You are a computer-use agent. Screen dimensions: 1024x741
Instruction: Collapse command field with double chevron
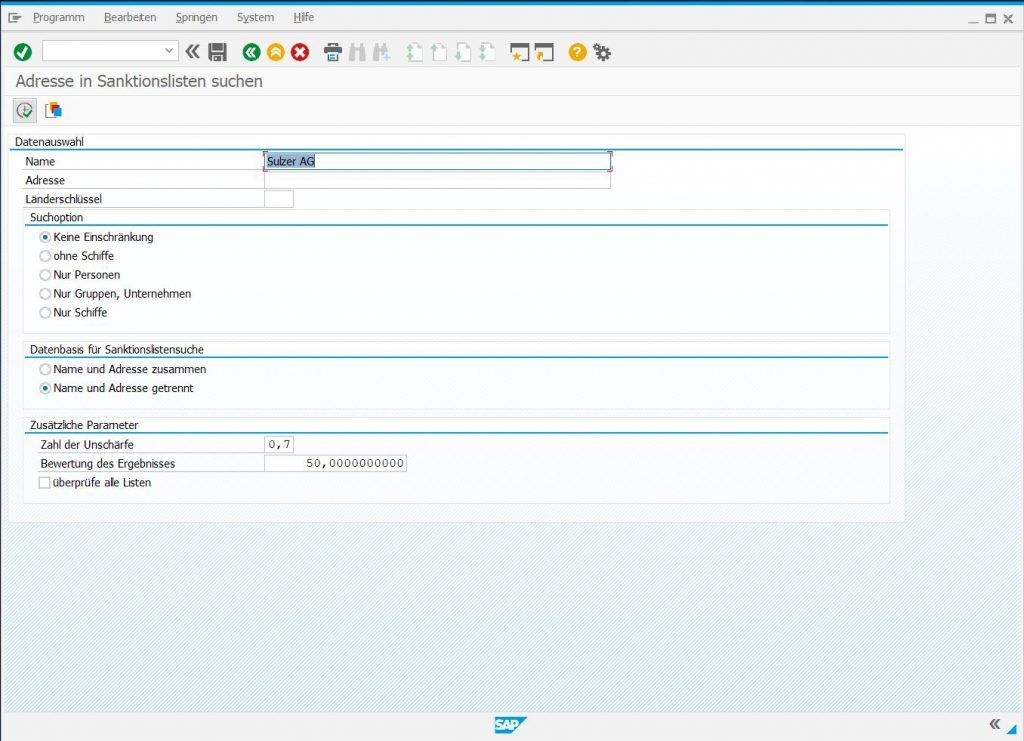pos(193,51)
